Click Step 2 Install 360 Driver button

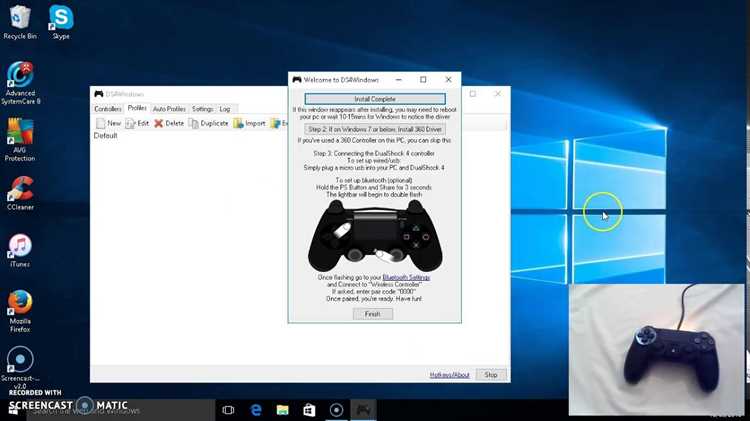point(375,129)
